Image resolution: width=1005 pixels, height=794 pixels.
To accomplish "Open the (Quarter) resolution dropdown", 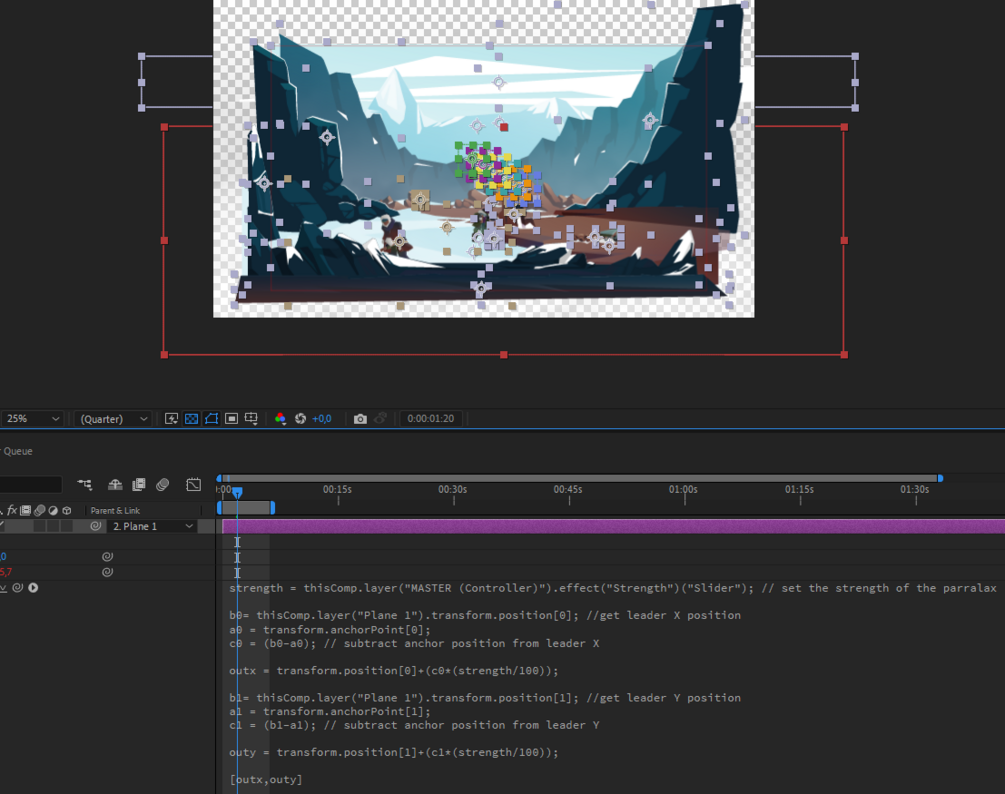I will pos(113,418).
